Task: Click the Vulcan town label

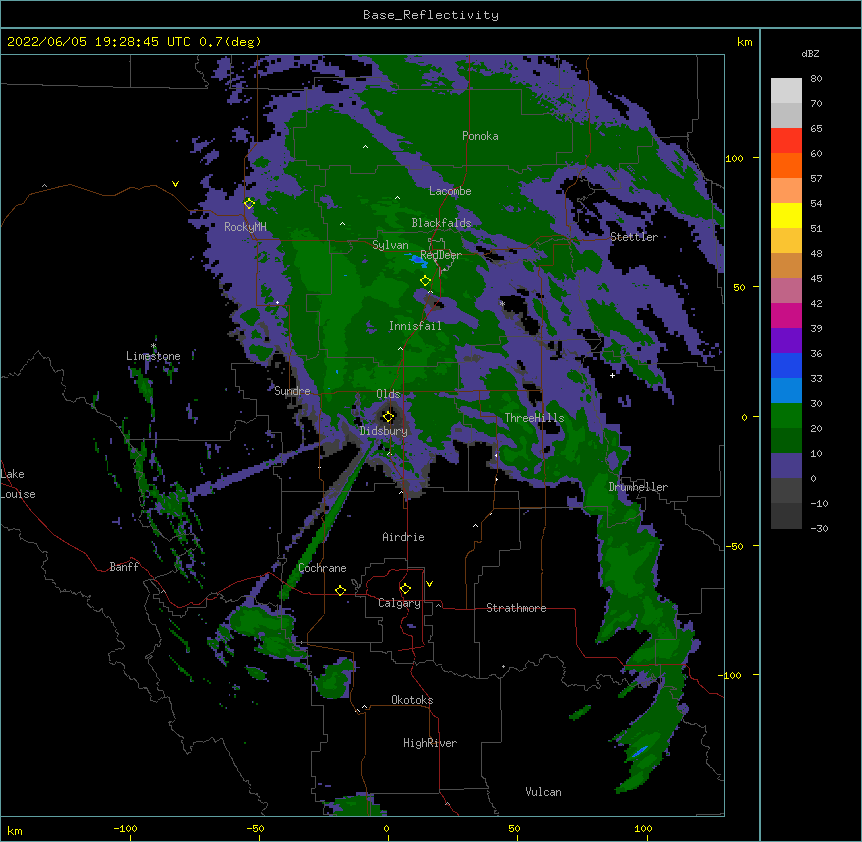Action: coord(543,792)
